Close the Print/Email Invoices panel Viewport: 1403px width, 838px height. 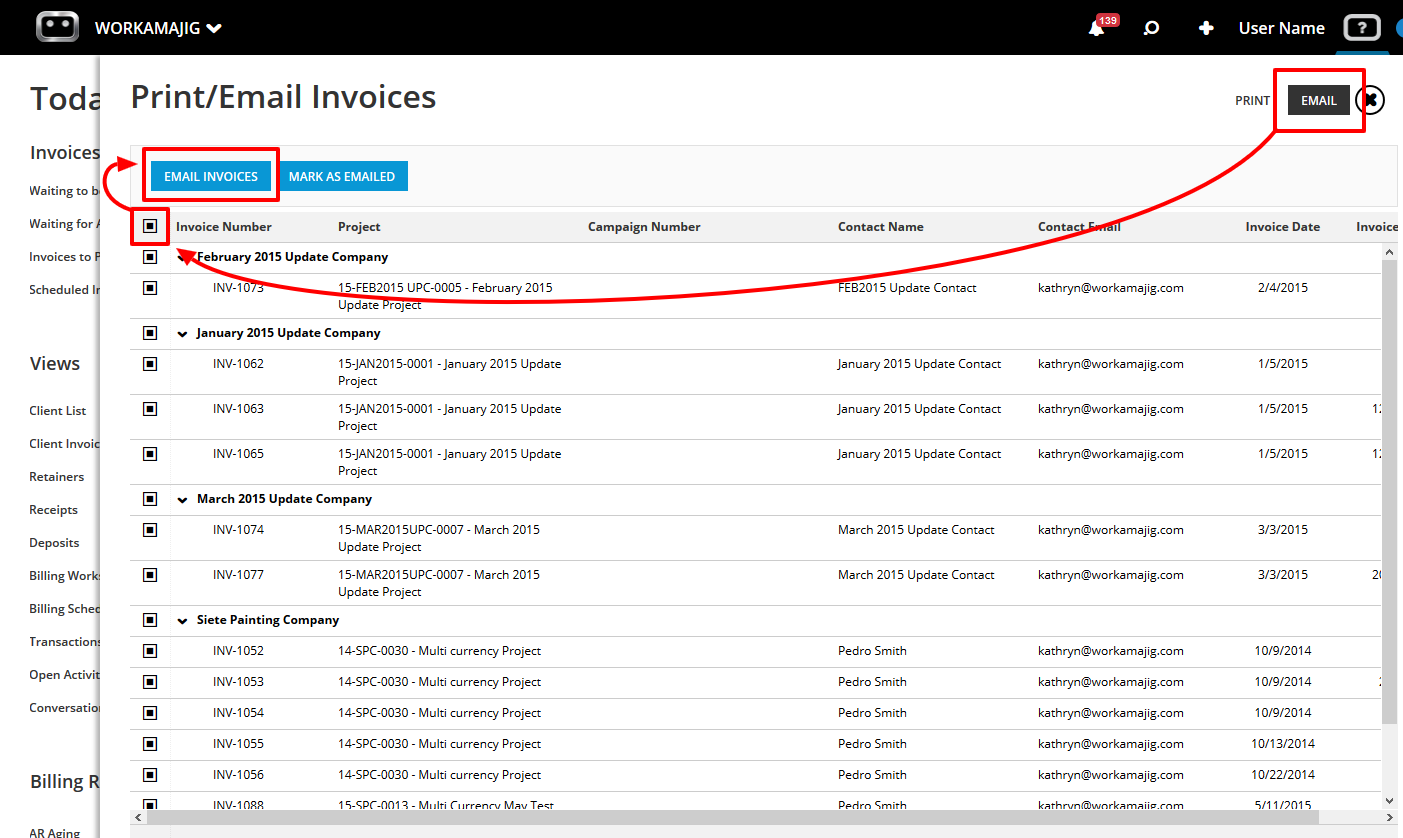coord(1371,100)
